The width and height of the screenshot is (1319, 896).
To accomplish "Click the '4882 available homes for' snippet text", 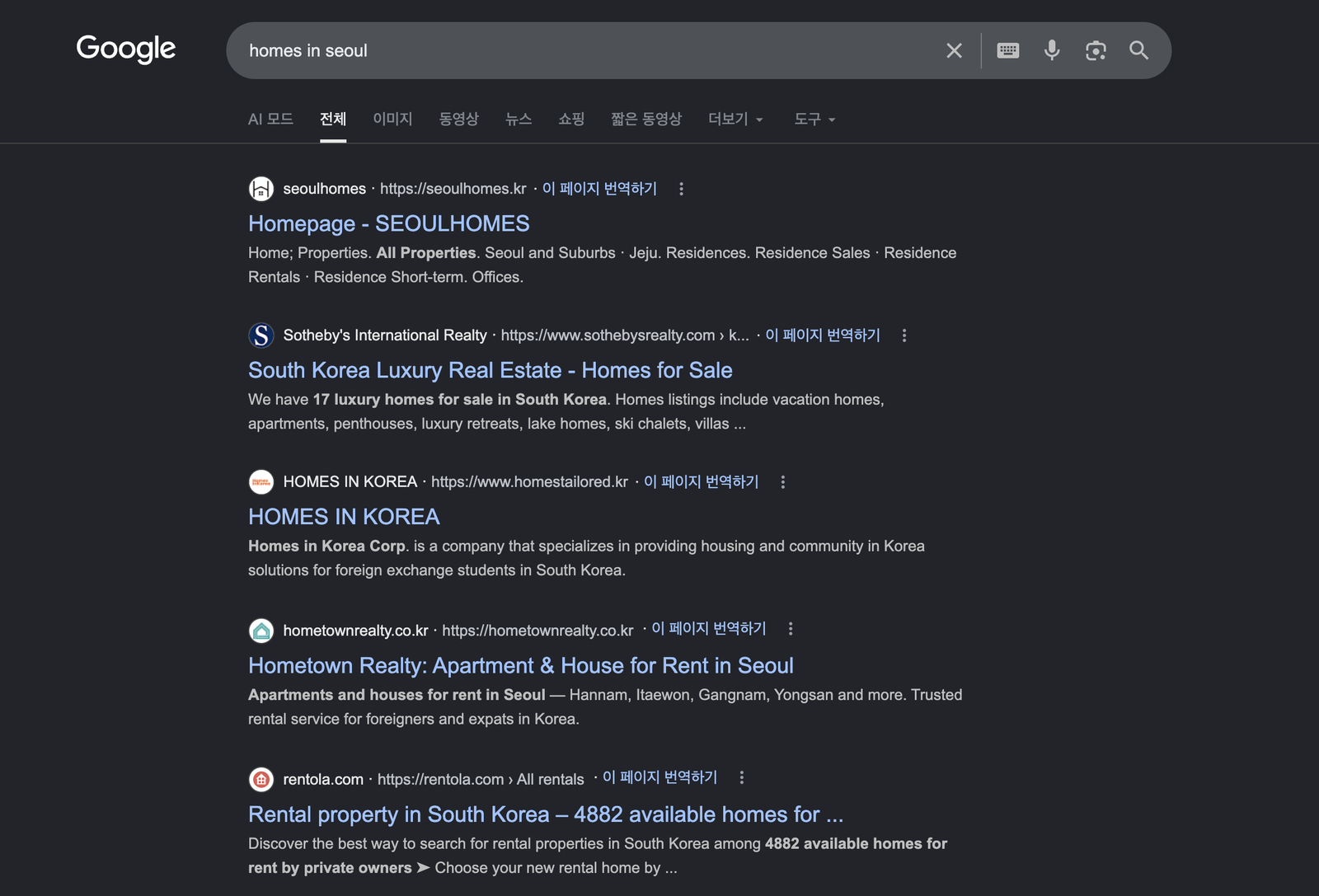I will tap(856, 843).
